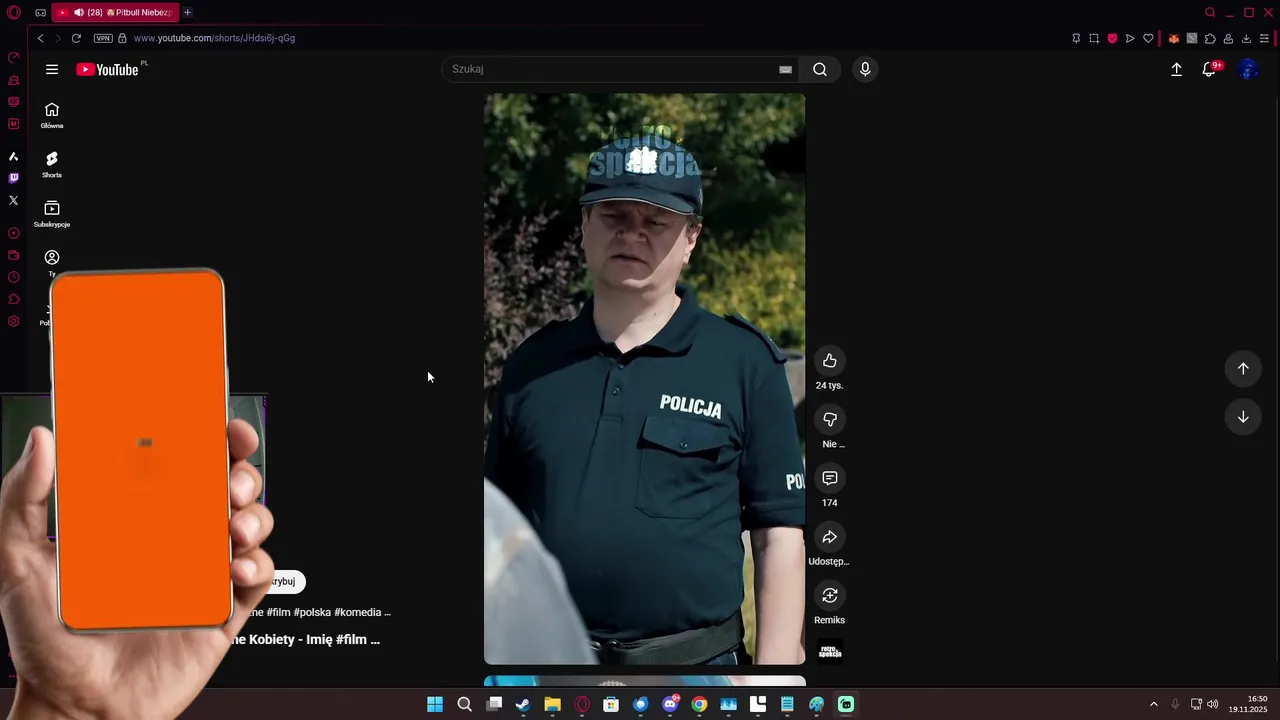
Task: Click the #polska hashtag link
Action: pos(312,612)
